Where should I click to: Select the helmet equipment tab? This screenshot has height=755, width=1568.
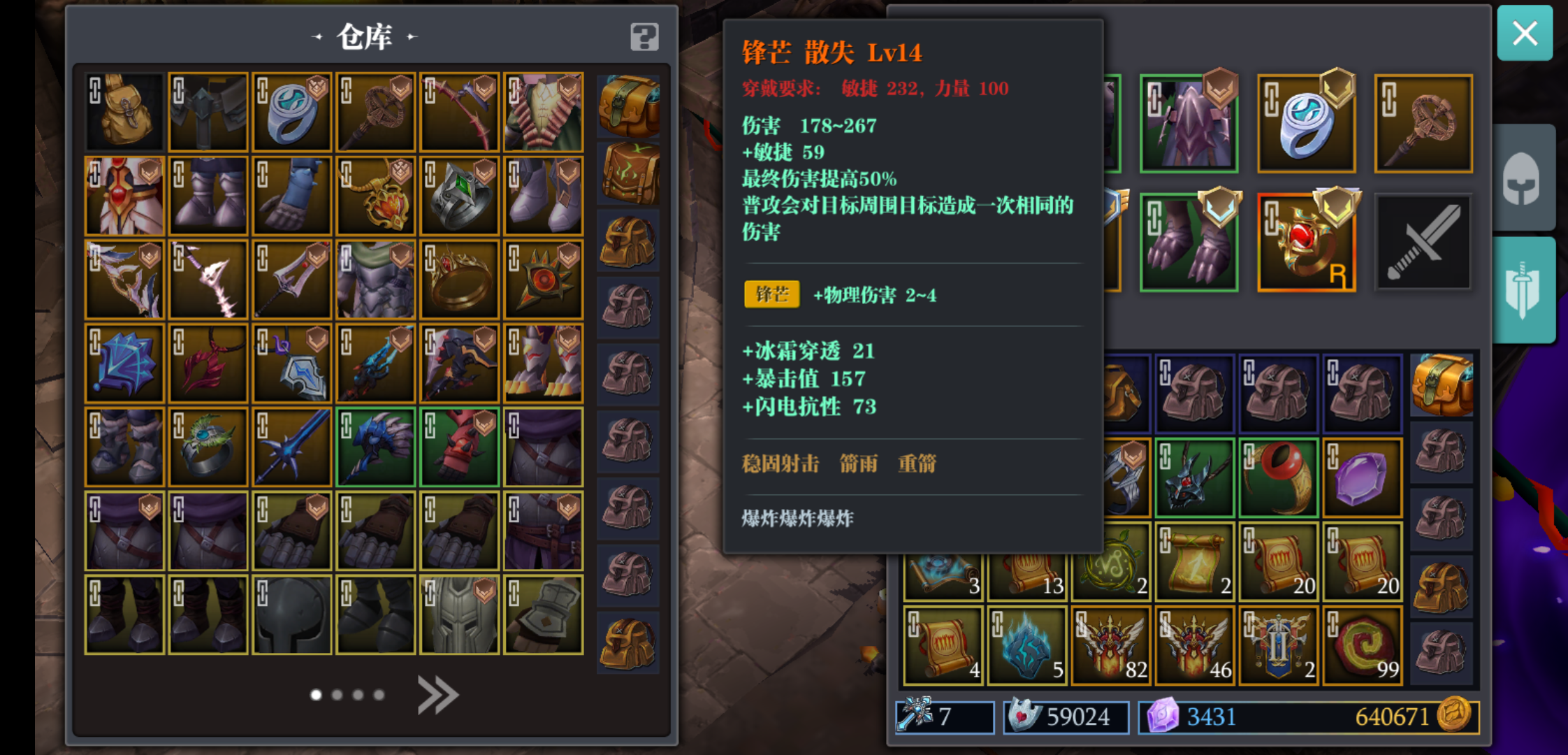click(1524, 178)
